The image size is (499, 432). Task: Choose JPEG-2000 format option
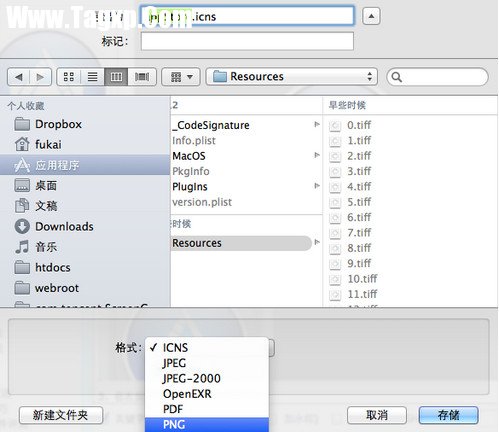(x=207, y=378)
